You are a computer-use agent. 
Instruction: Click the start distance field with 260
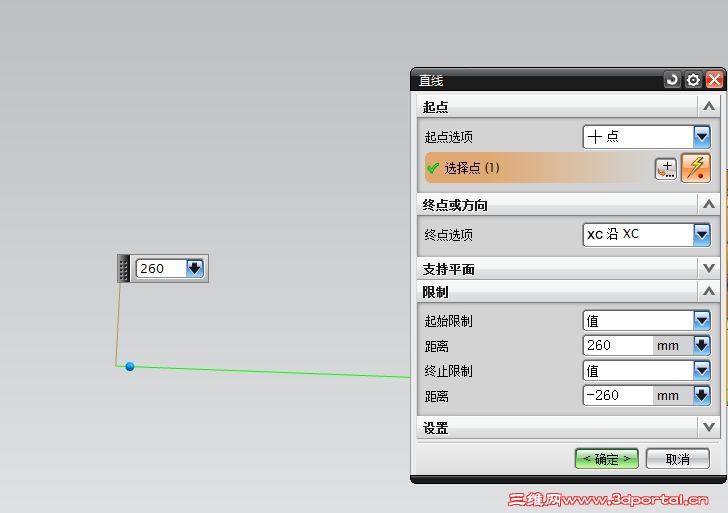[618, 345]
